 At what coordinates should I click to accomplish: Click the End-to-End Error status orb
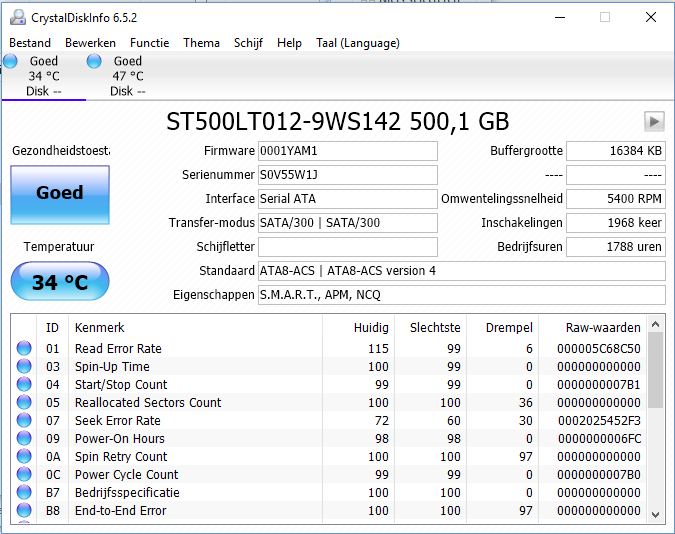[x=24, y=511]
